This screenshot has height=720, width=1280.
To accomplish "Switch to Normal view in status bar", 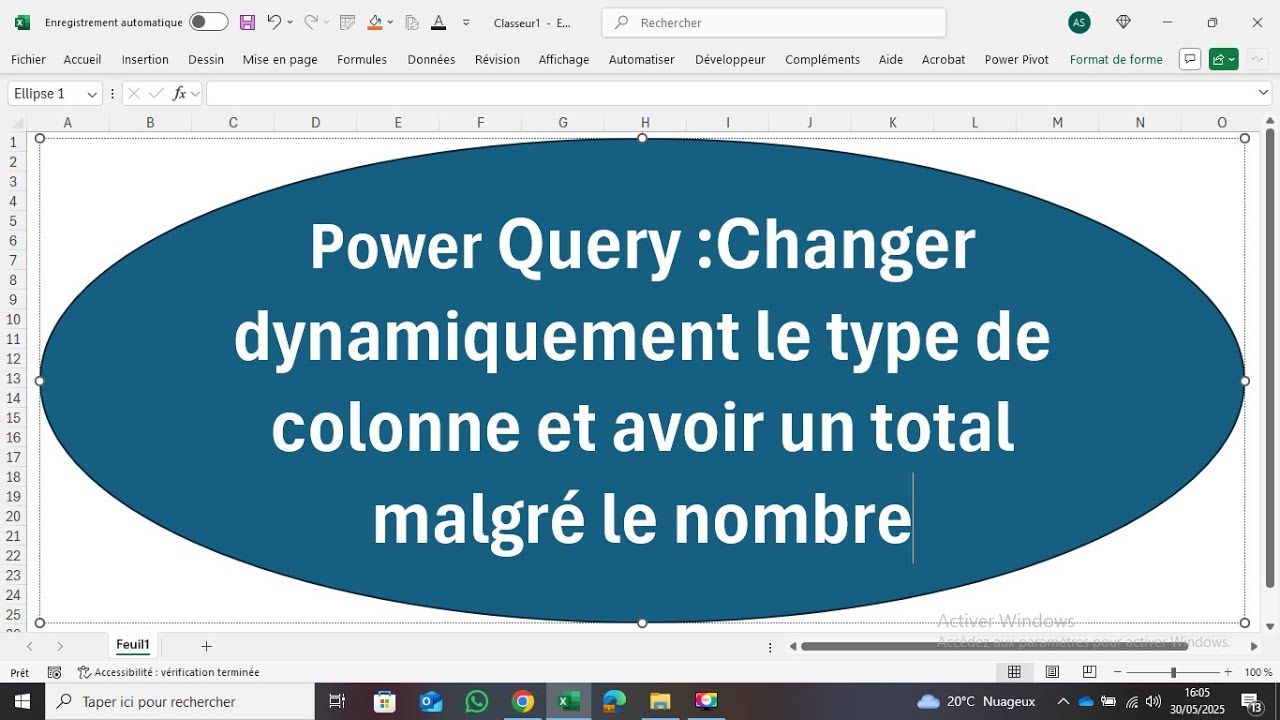I will pos(1014,672).
